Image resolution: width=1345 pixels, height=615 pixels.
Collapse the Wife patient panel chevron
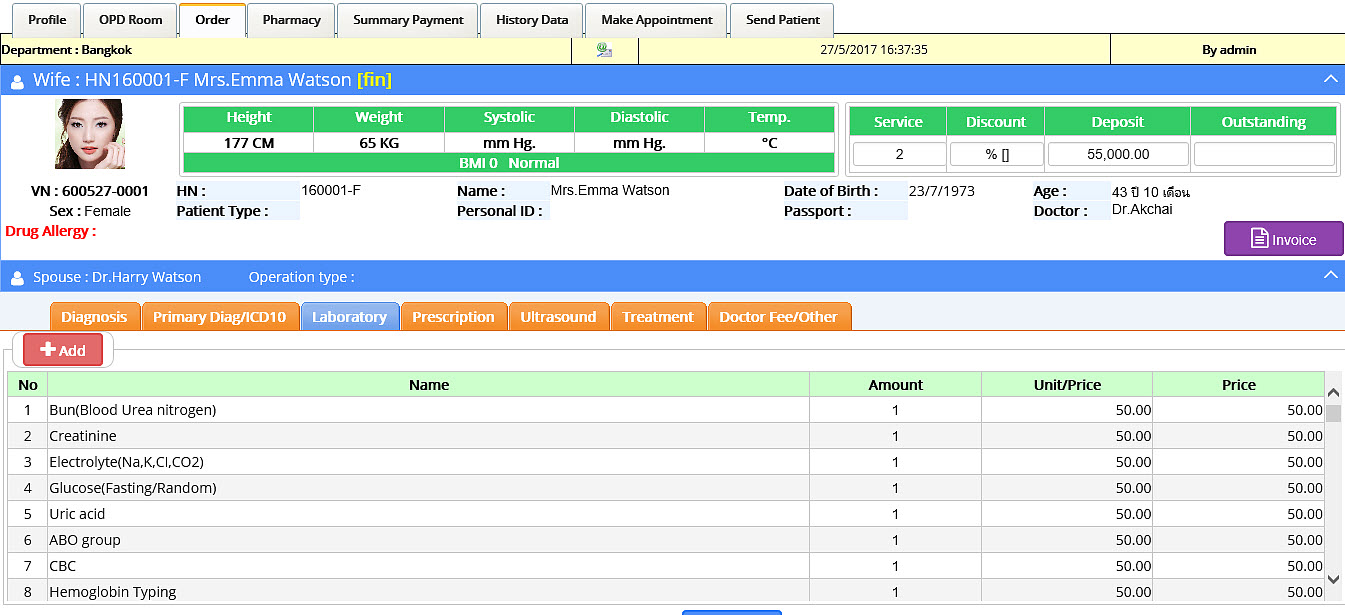tap(1329, 79)
